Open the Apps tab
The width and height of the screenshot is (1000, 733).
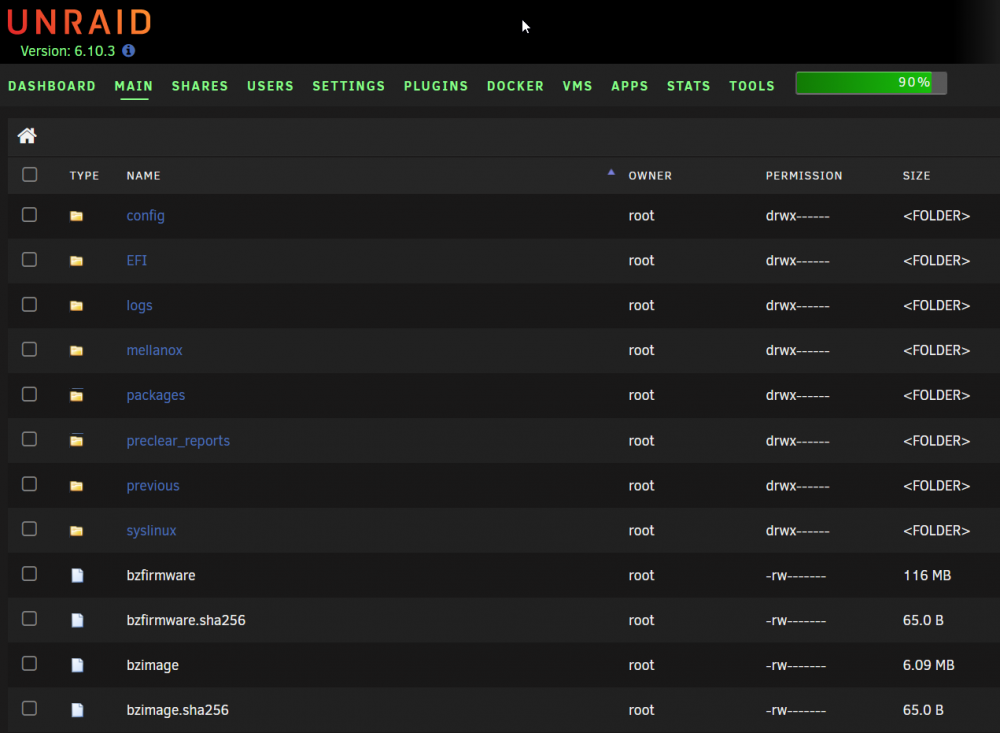pyautogui.click(x=629, y=86)
